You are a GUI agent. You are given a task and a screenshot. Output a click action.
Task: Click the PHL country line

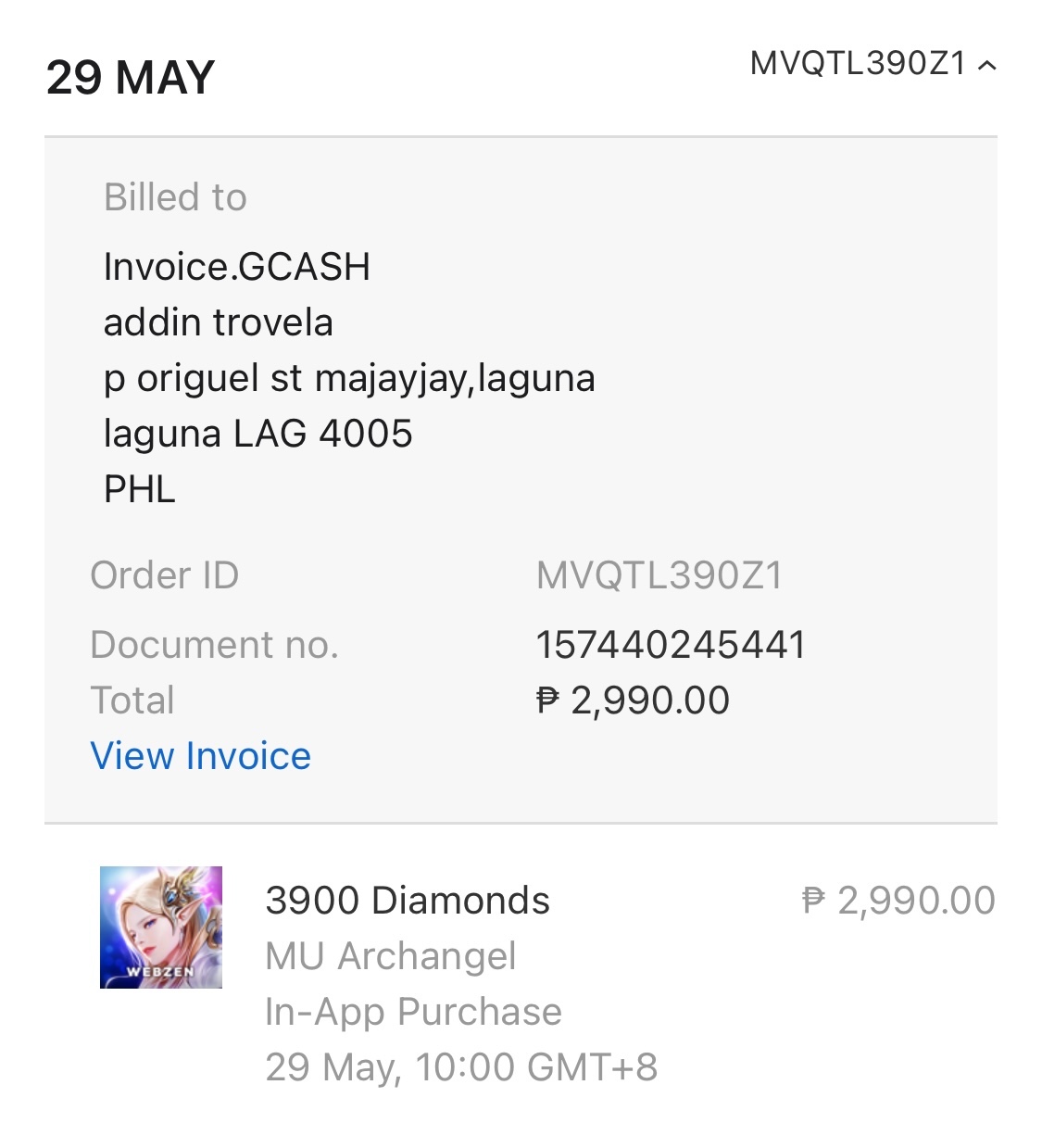point(139,489)
